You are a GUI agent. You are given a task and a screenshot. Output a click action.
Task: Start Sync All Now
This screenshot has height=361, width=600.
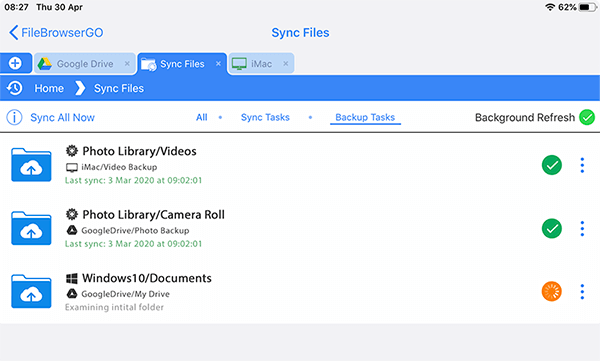click(x=62, y=118)
